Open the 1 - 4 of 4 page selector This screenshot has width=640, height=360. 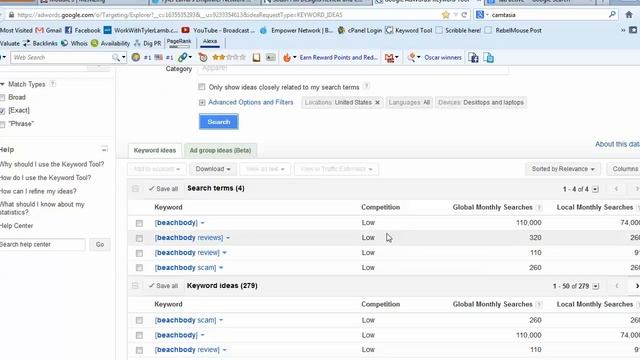point(596,189)
